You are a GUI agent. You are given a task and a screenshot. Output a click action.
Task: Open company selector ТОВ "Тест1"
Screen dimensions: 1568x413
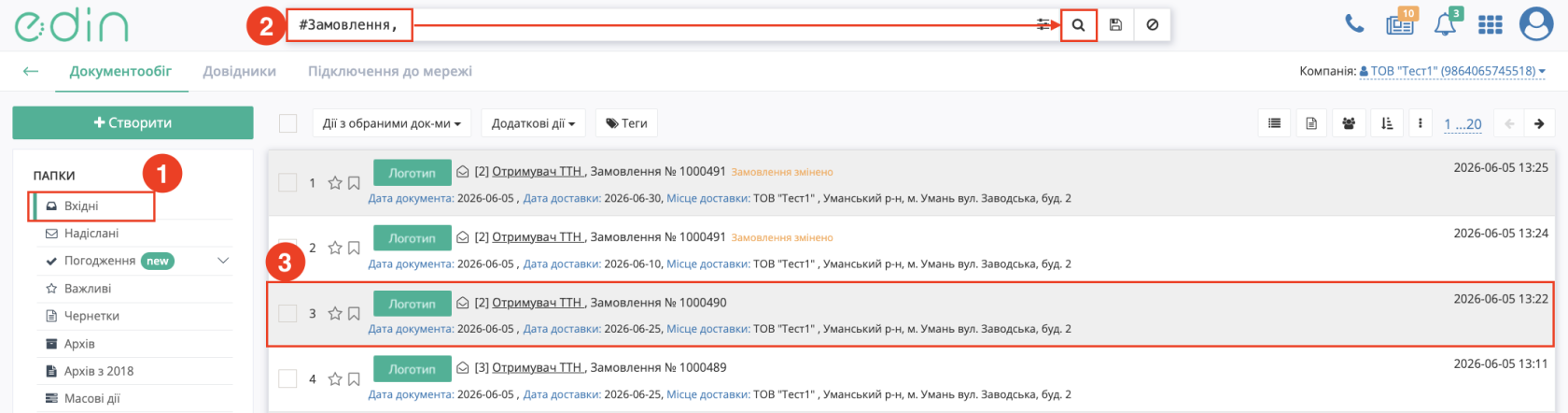[x=1452, y=71]
